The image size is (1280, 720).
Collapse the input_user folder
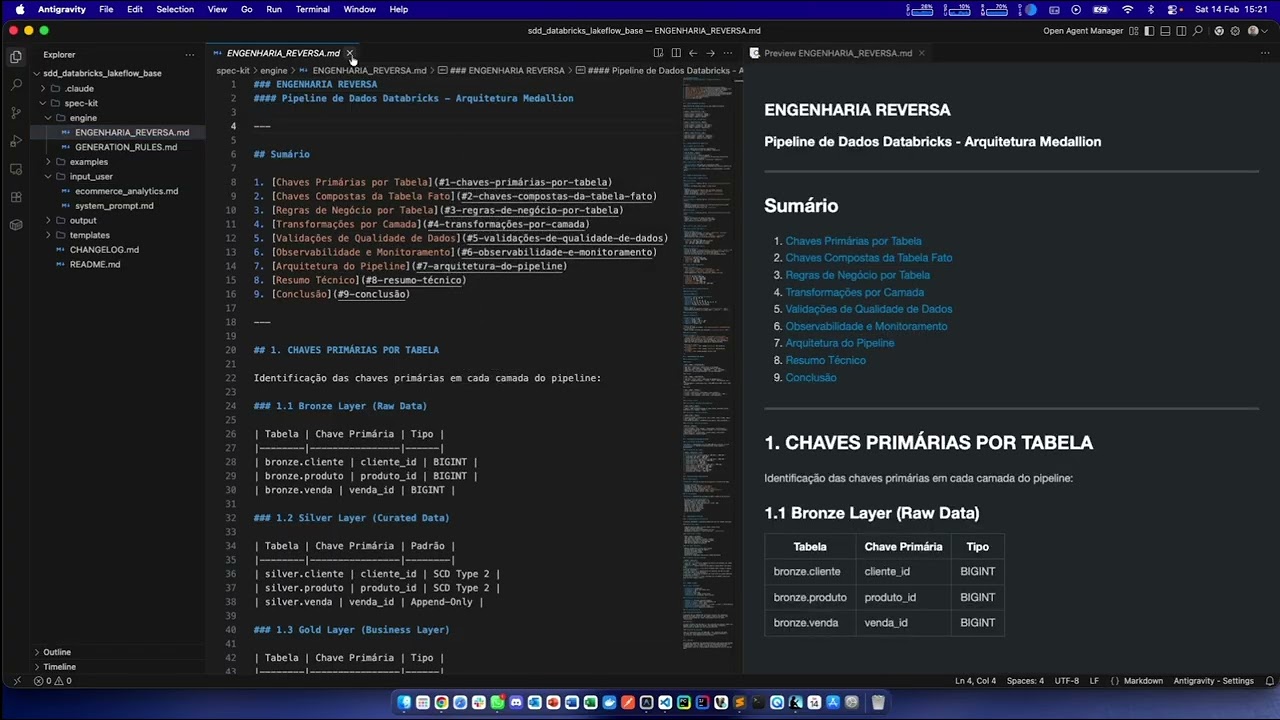(91, 176)
